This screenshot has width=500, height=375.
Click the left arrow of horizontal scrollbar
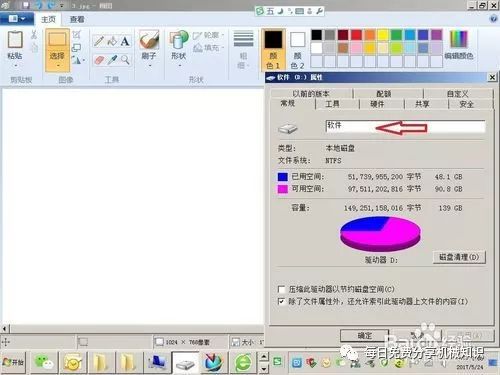(x=4, y=329)
